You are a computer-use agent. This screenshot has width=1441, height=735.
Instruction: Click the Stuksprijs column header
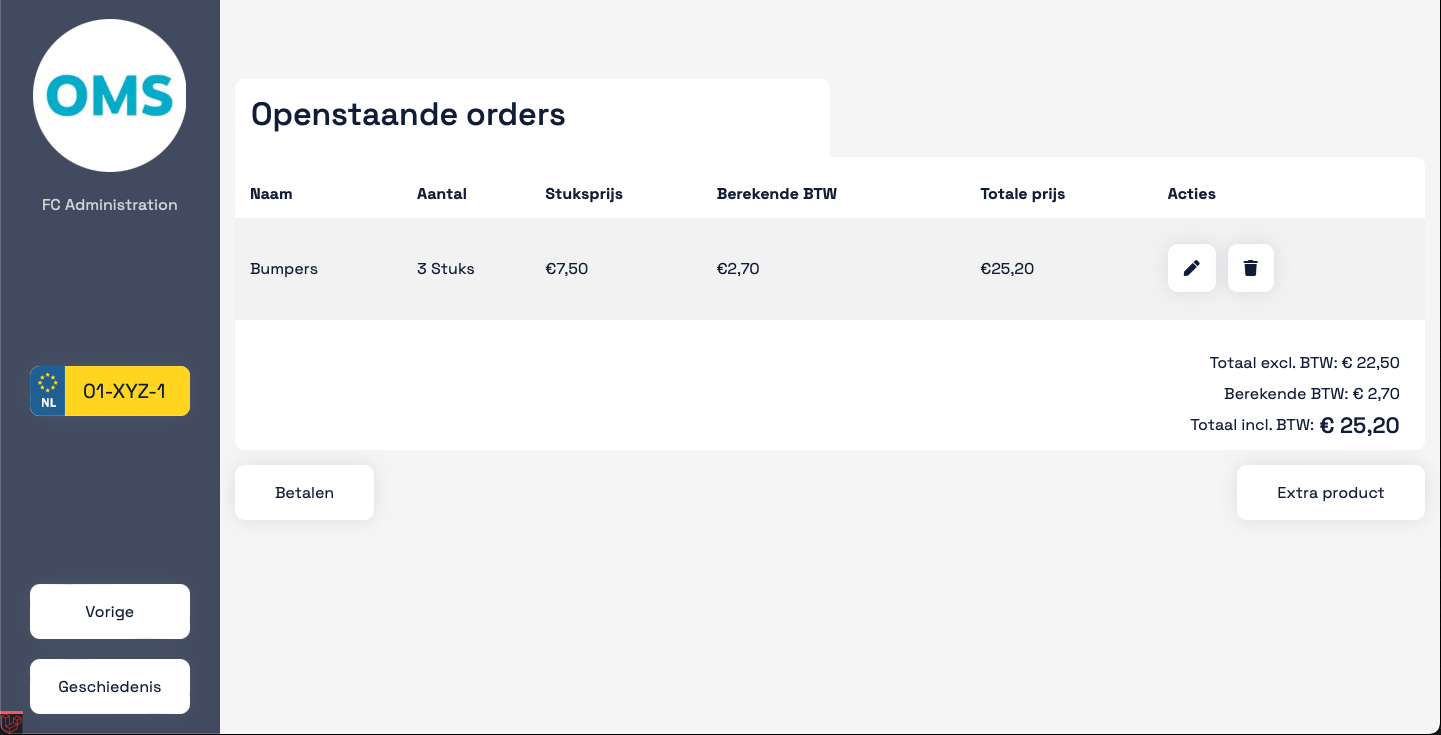(584, 194)
